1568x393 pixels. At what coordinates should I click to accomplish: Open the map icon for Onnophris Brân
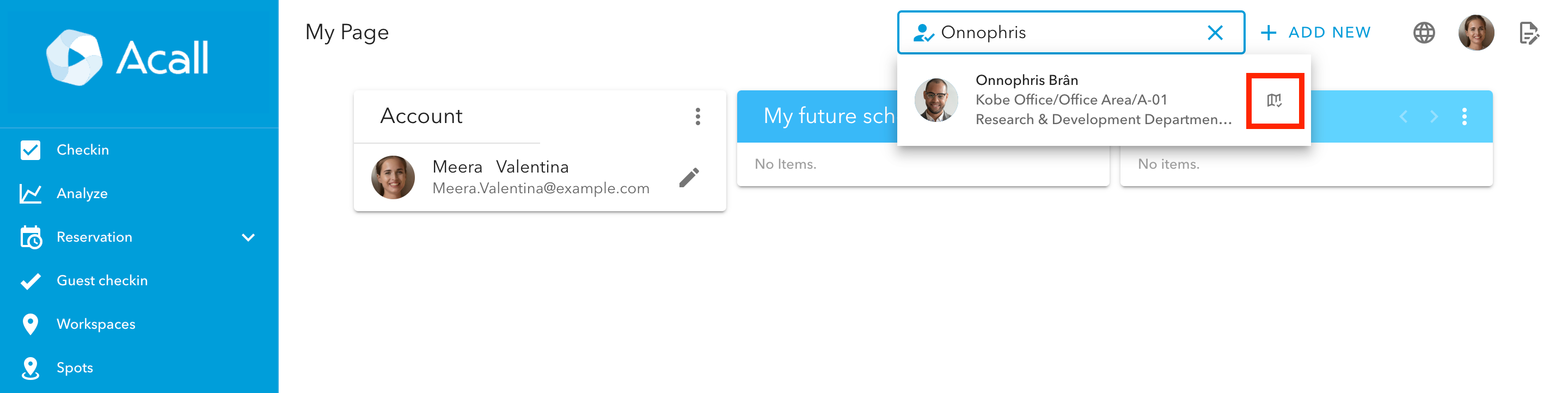(1274, 100)
